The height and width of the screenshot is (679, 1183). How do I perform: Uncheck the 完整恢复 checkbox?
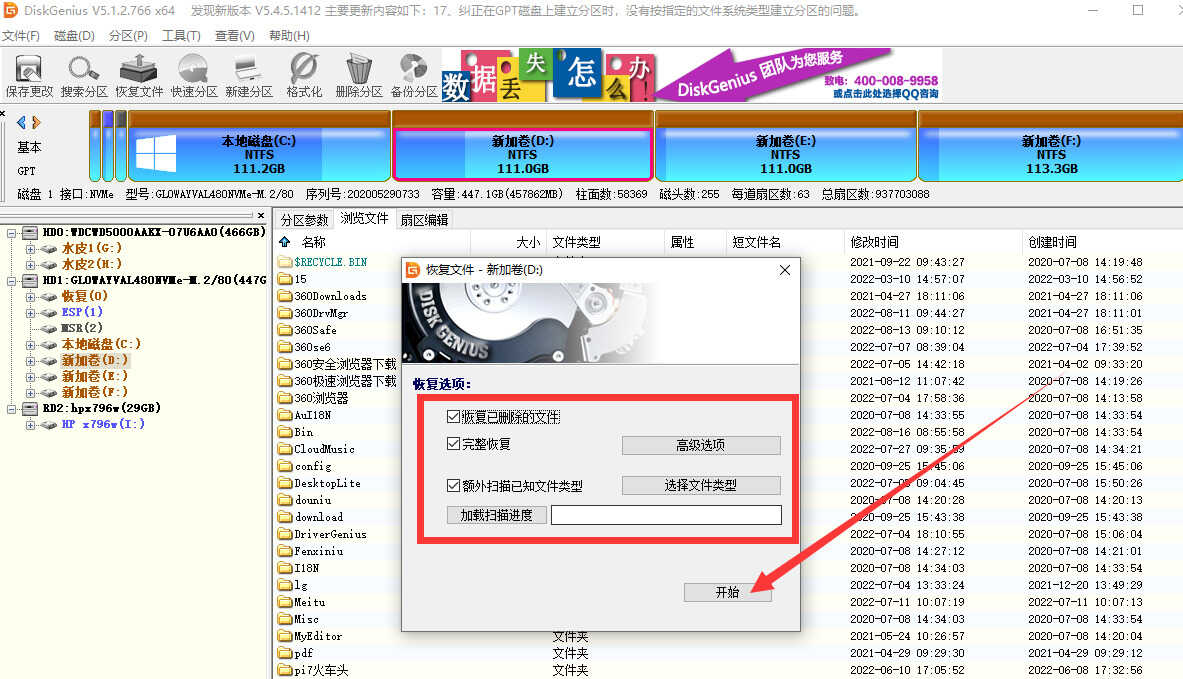[453, 444]
